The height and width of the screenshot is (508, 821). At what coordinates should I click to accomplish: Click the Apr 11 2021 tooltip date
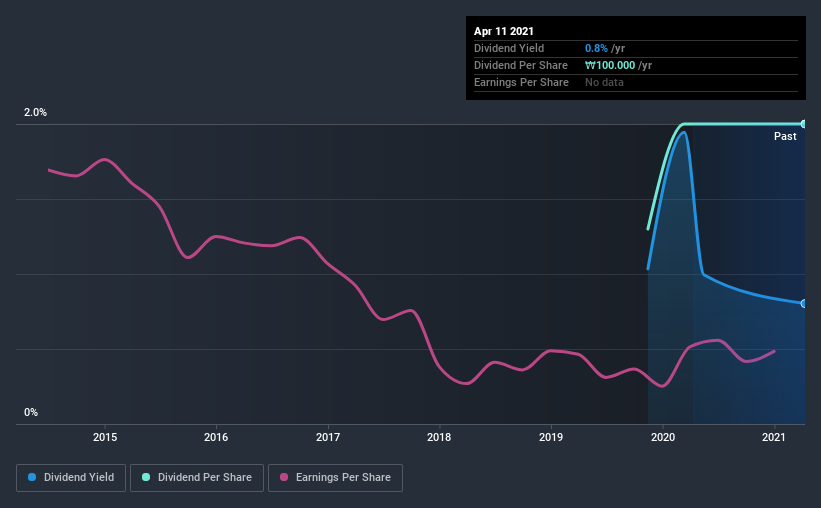(x=504, y=31)
